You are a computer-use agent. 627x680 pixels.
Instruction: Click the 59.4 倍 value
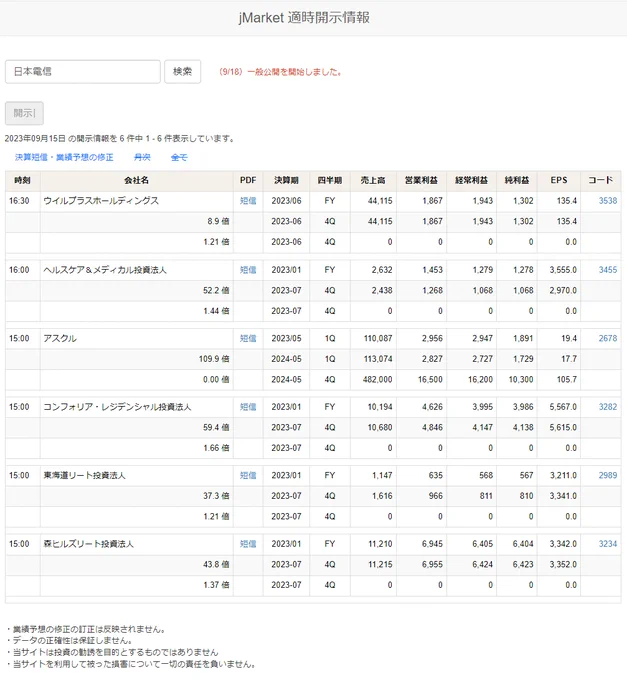click(216, 427)
